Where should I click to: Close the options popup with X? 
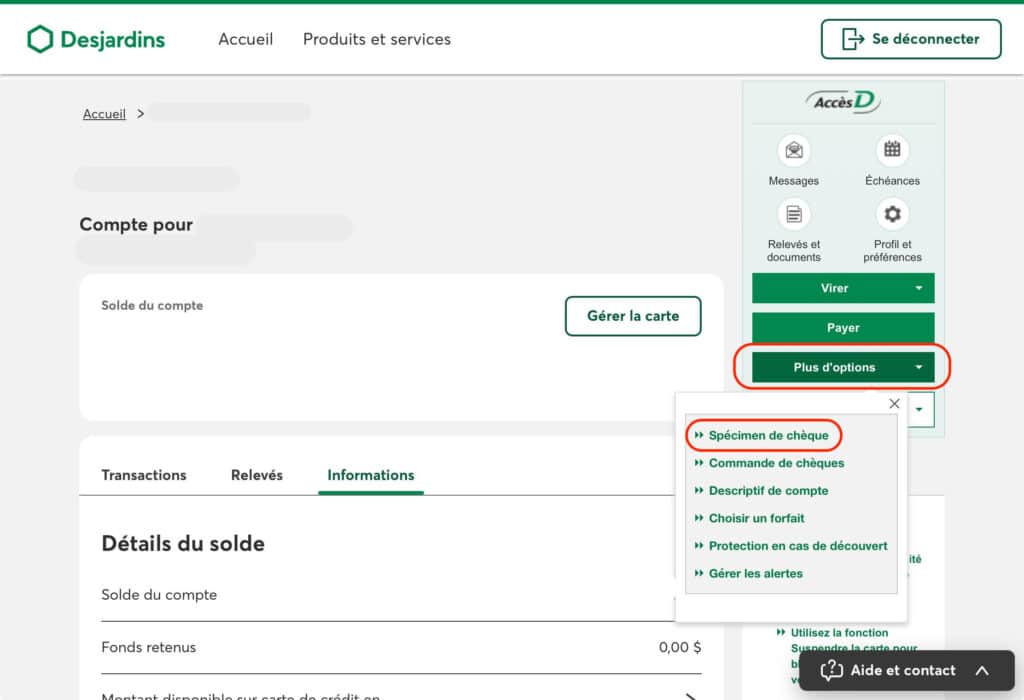pos(894,404)
